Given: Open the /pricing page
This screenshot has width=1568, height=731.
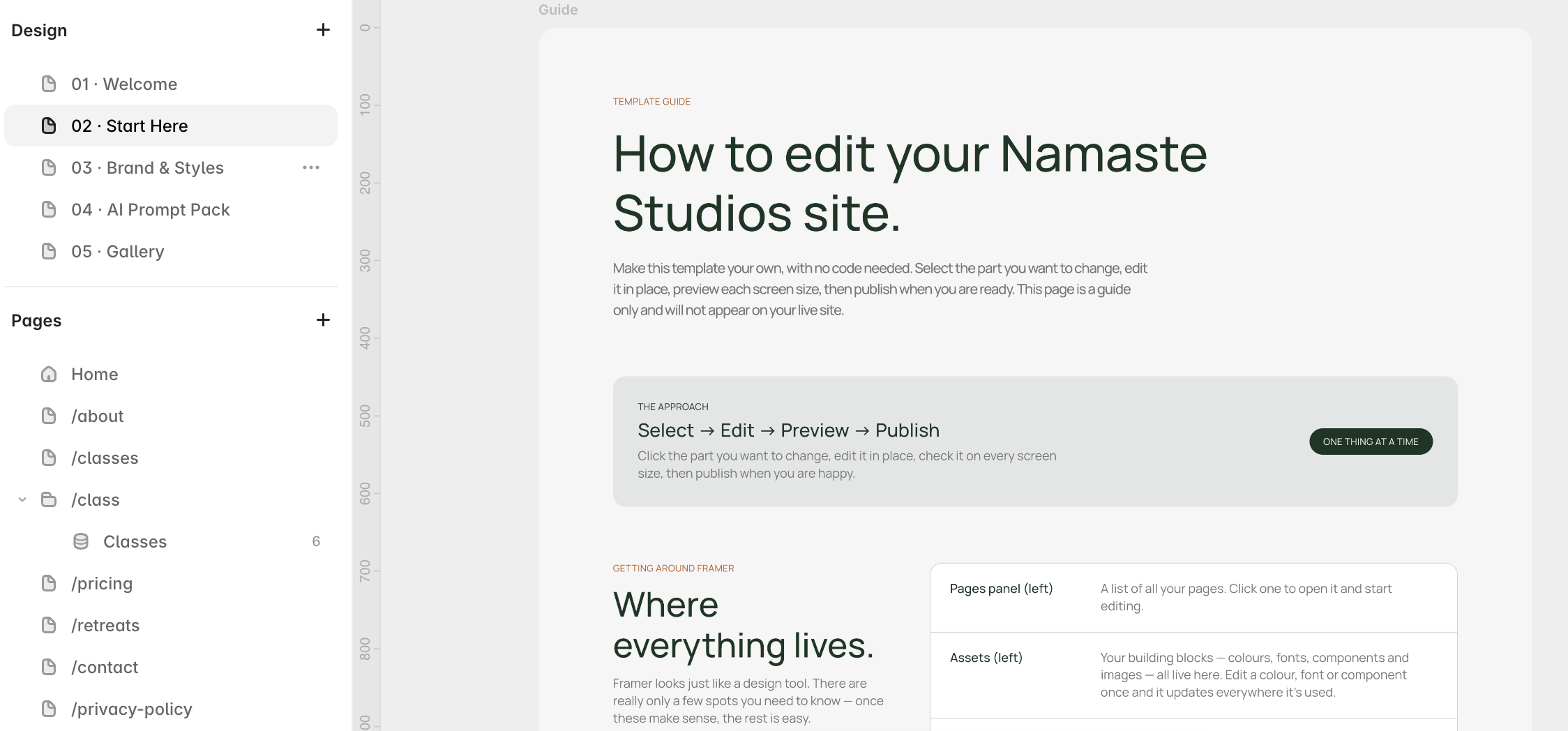Looking at the screenshot, I should pos(171,583).
